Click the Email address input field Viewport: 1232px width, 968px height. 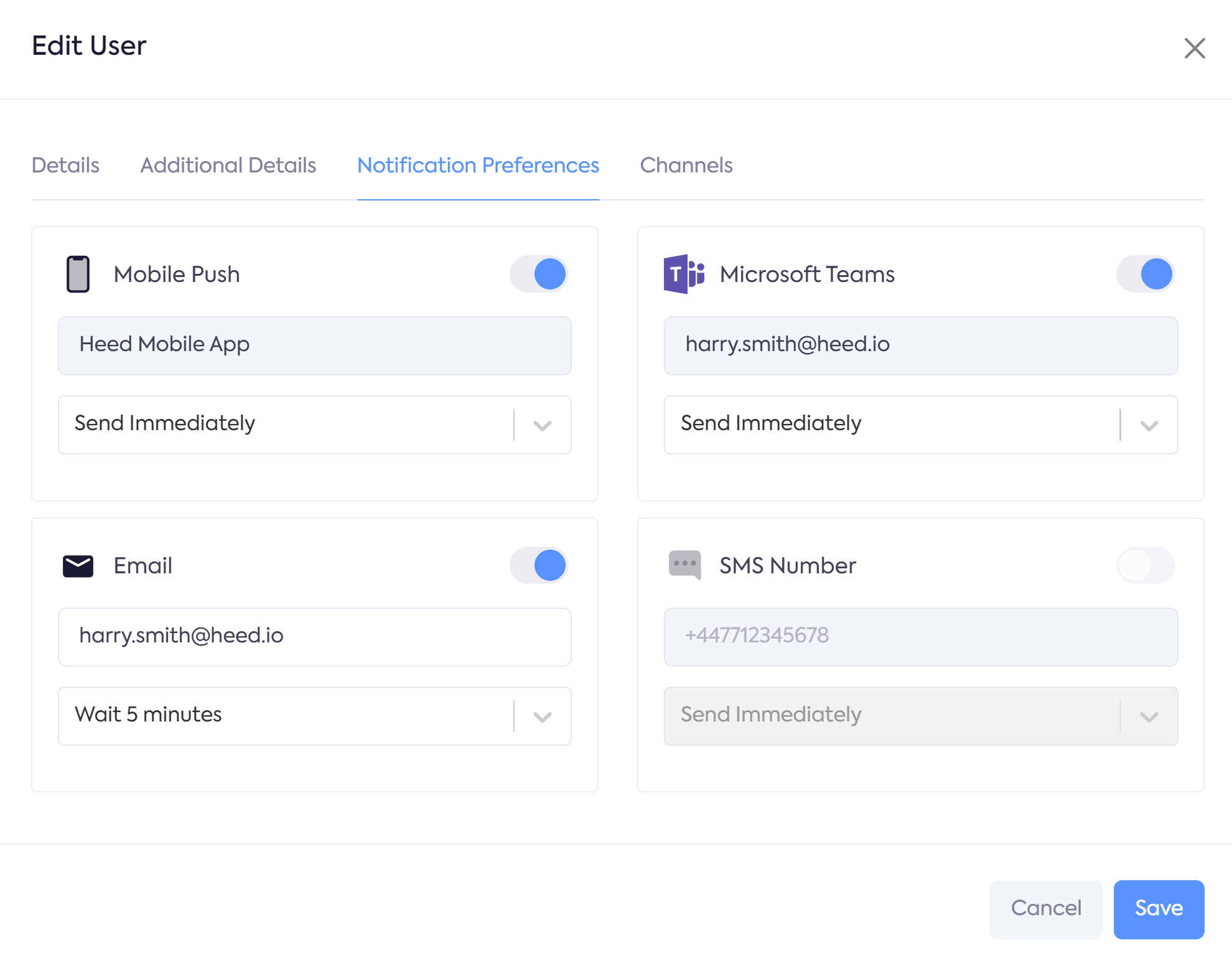314,636
